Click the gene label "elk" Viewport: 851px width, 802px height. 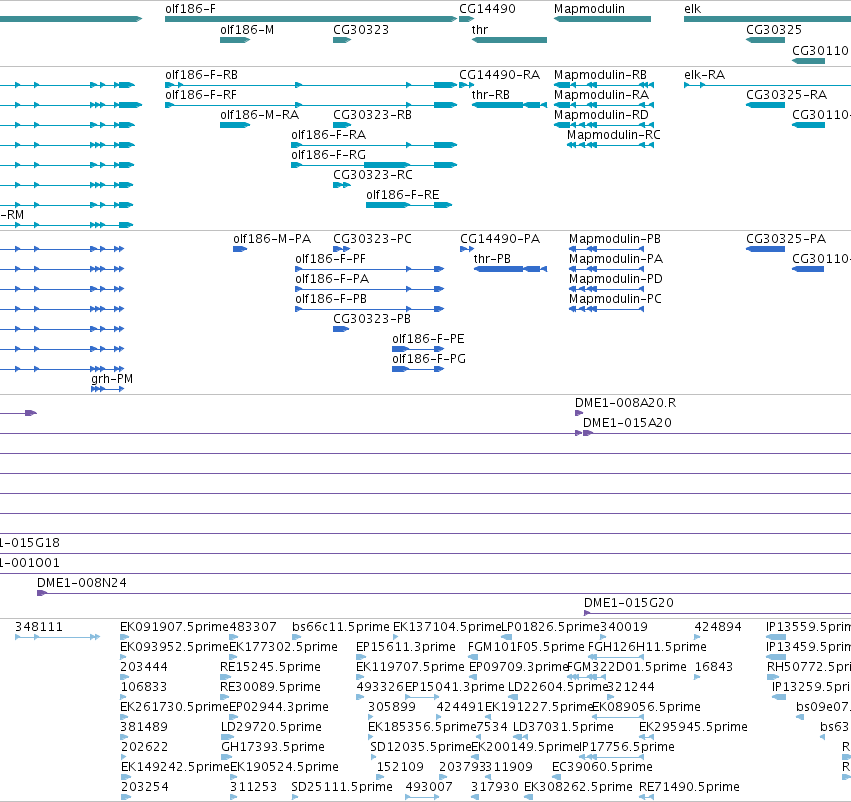(693, 9)
